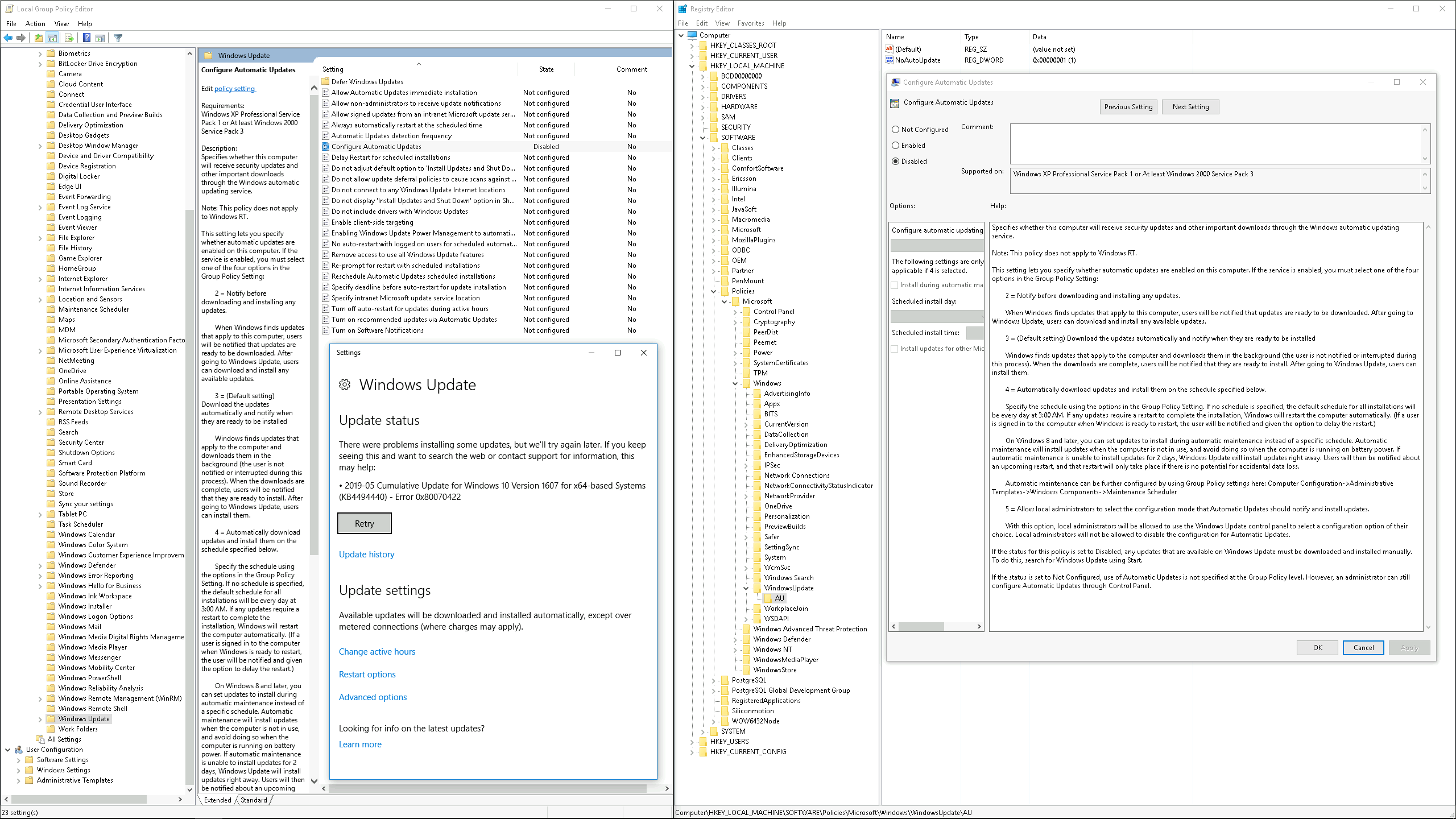This screenshot has height=819, width=1456.
Task: Click the Up one level folder icon
Action: coord(38,38)
